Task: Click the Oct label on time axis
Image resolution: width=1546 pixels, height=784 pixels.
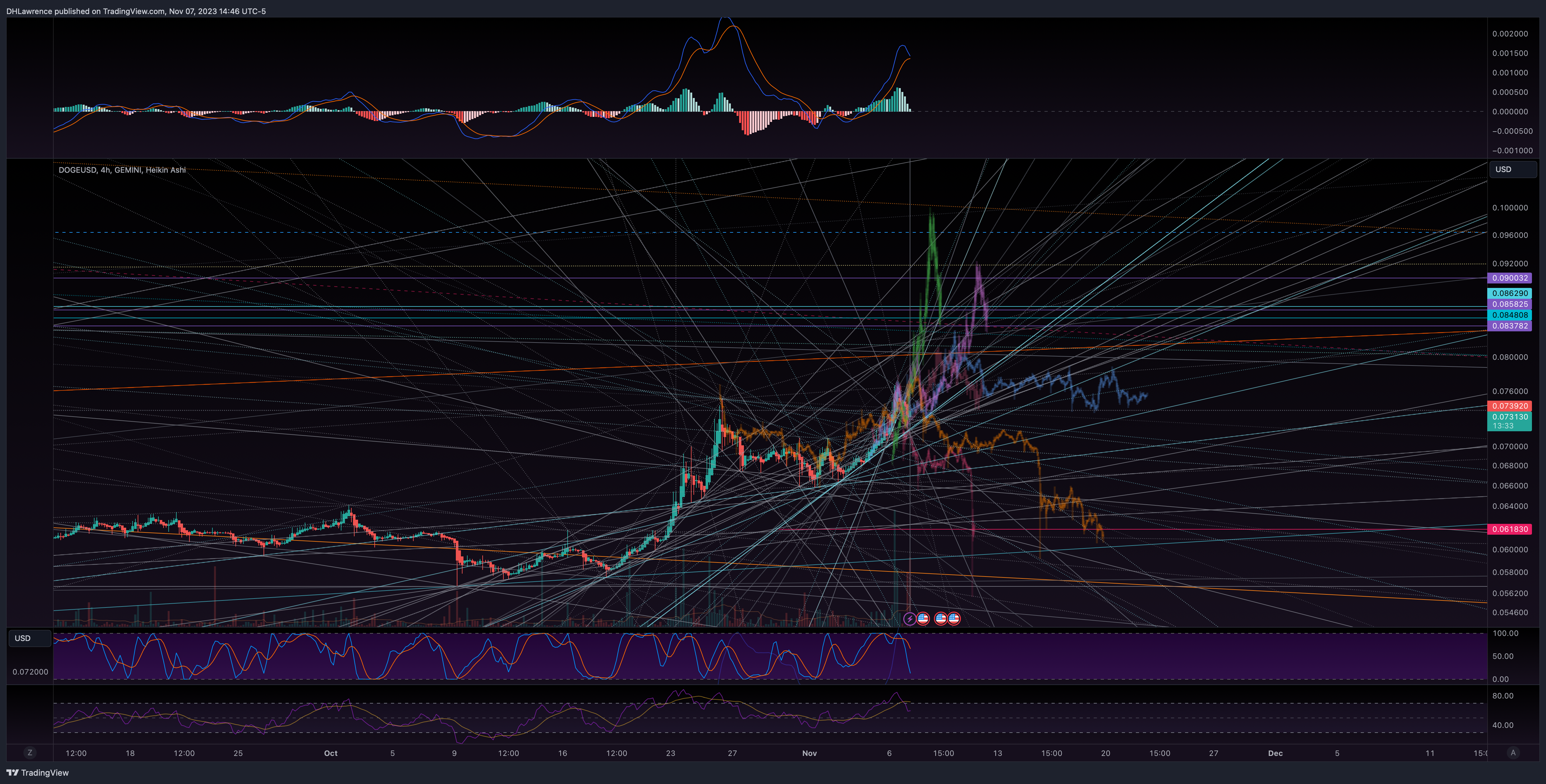Action: (x=331, y=753)
